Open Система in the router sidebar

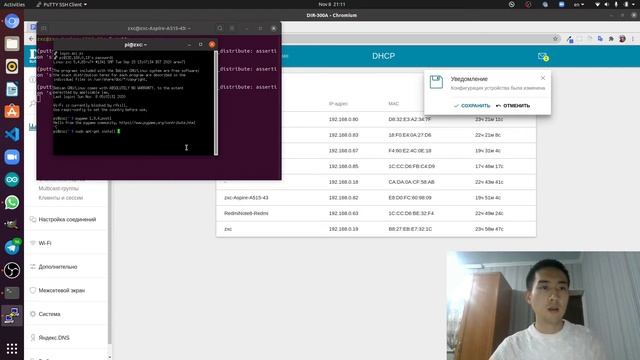(45, 314)
